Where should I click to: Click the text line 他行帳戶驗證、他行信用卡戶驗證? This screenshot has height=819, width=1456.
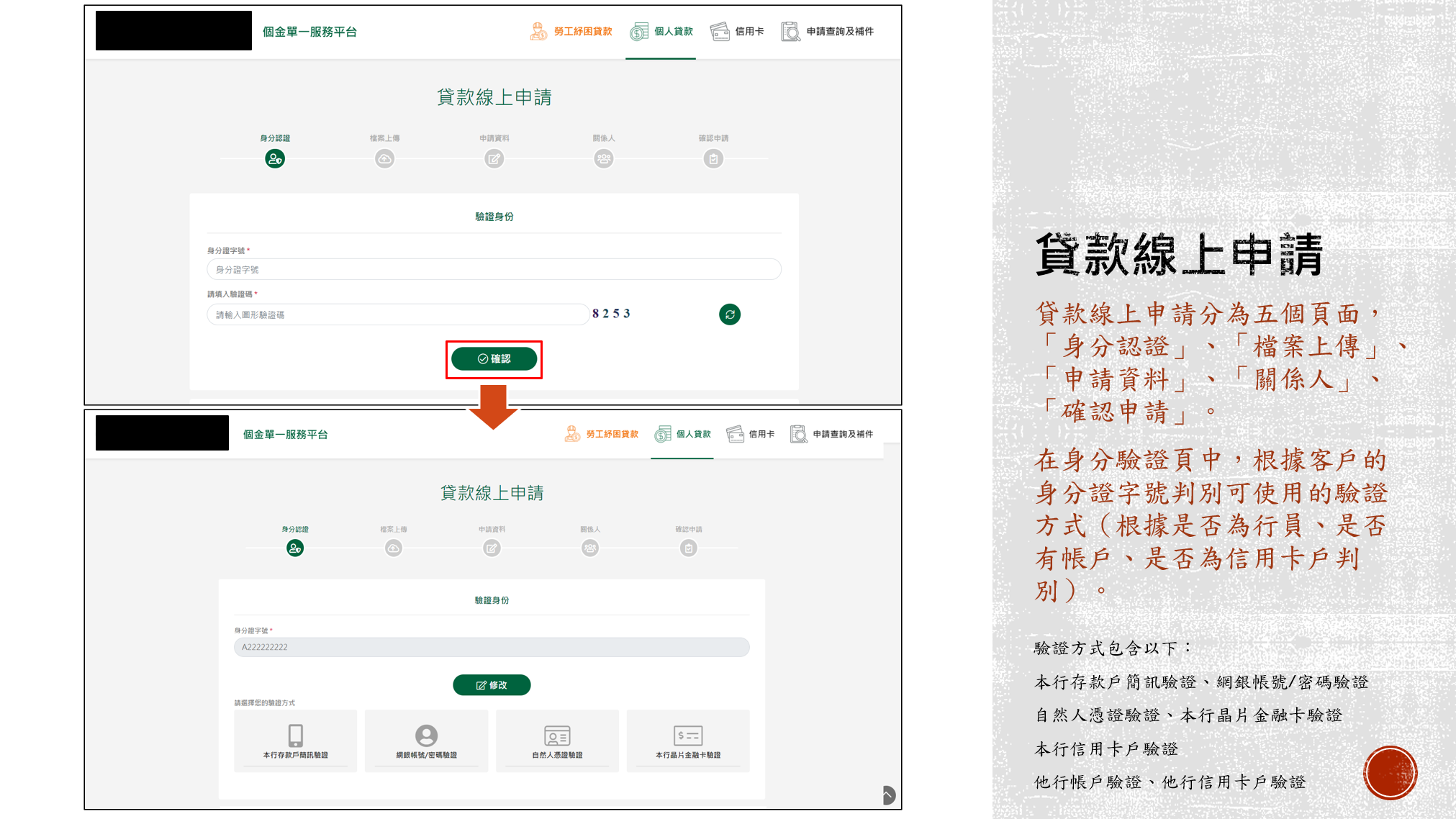1170,782
